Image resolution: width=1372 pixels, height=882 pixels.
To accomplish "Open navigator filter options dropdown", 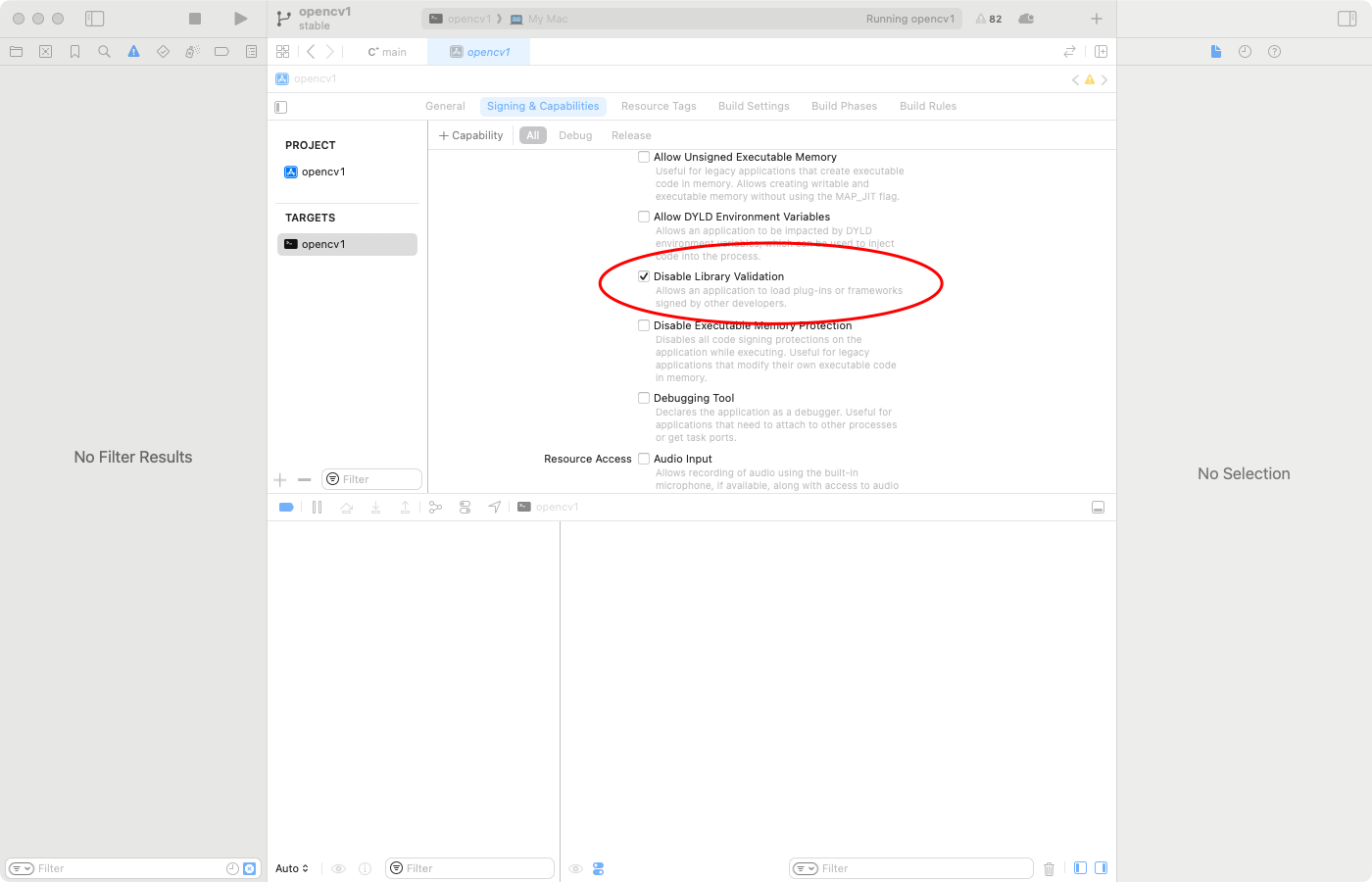I will (x=22, y=868).
